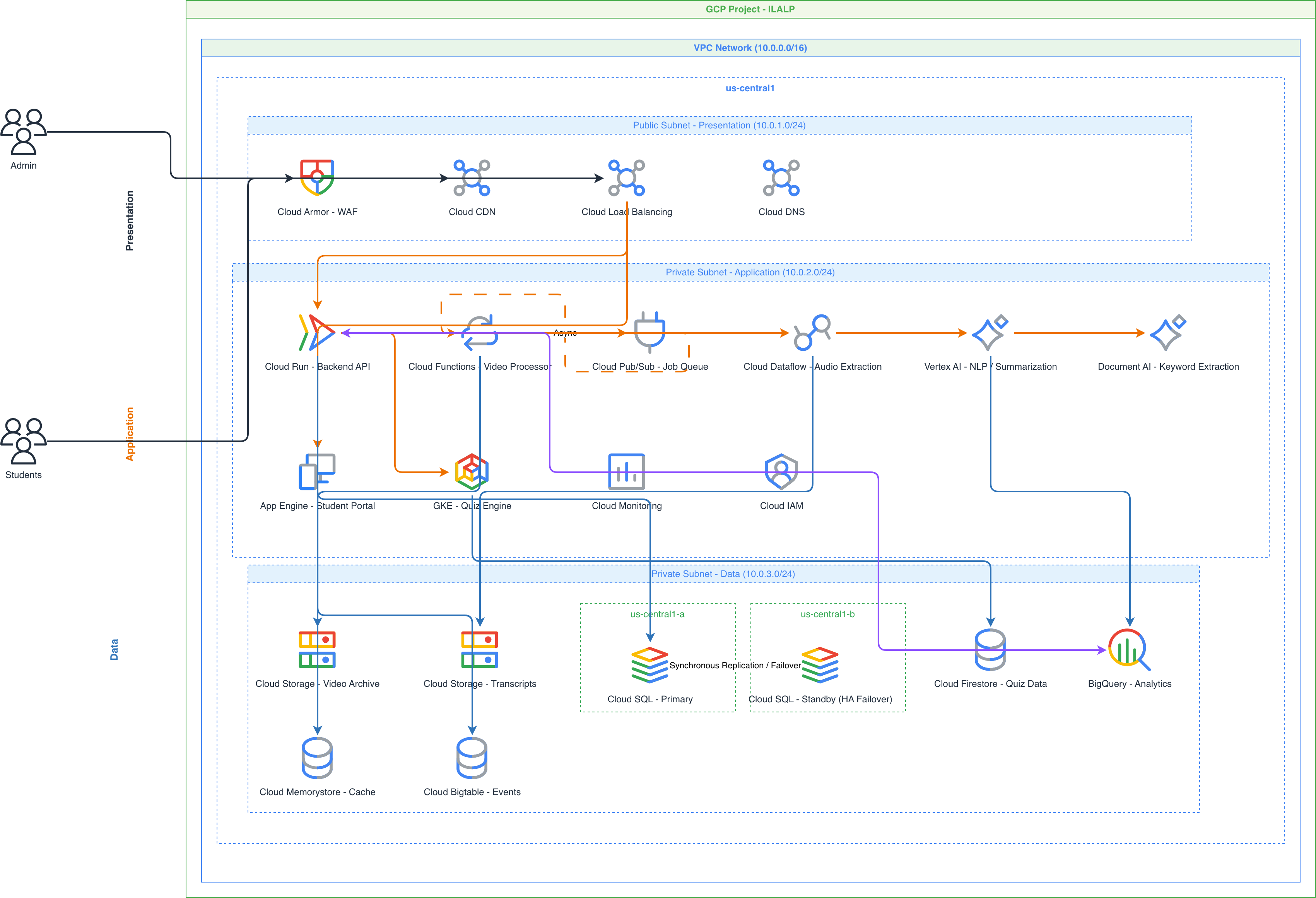Select the Cloud Storage Transcripts icon
This screenshot has height=898, width=1316.
(x=480, y=649)
